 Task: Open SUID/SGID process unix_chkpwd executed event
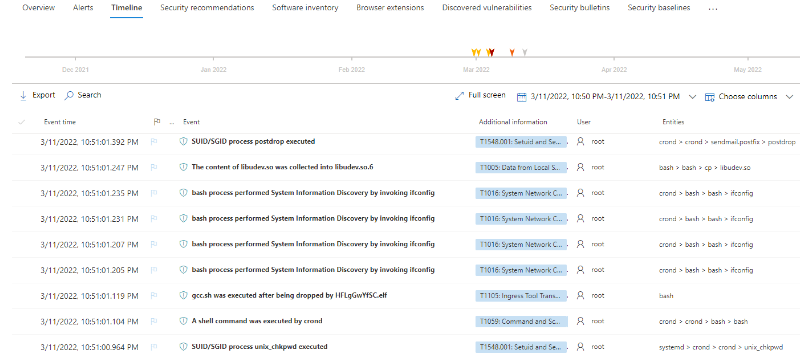259,347
